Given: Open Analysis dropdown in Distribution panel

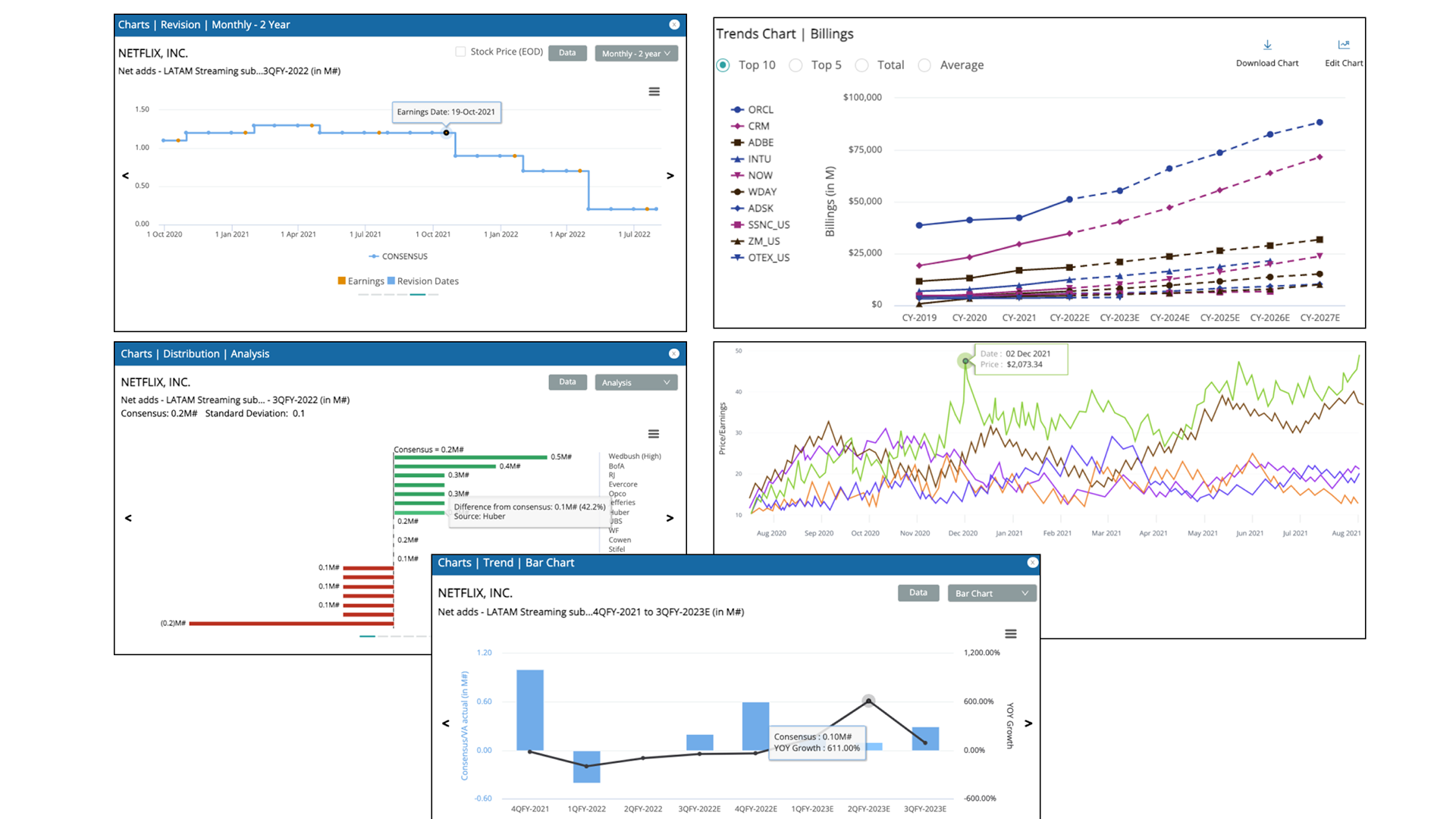Looking at the screenshot, I should click(x=636, y=383).
